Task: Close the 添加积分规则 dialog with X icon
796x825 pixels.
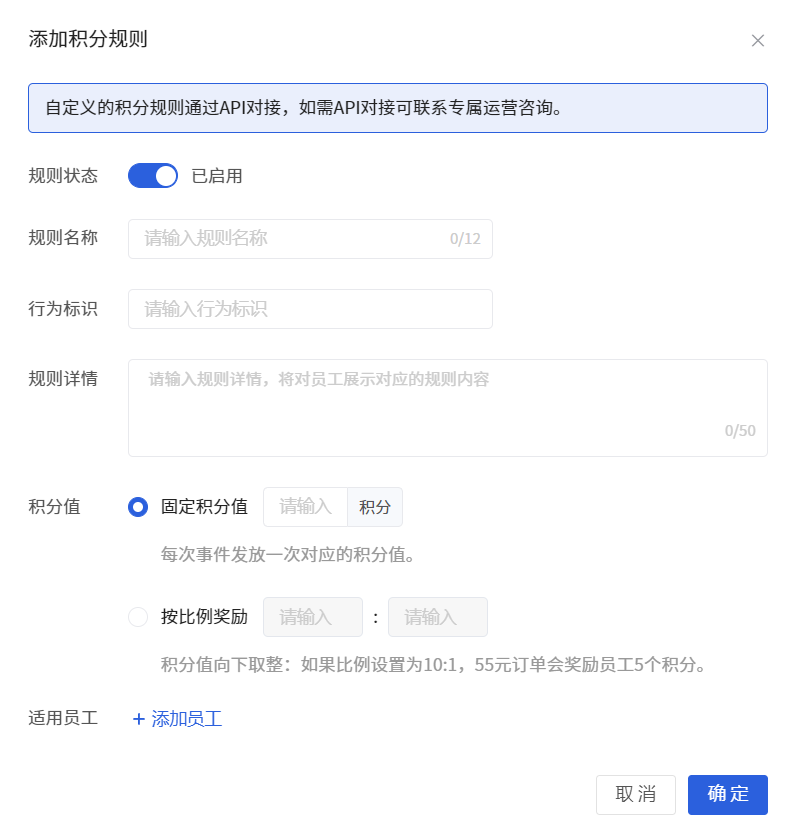Action: [757, 41]
